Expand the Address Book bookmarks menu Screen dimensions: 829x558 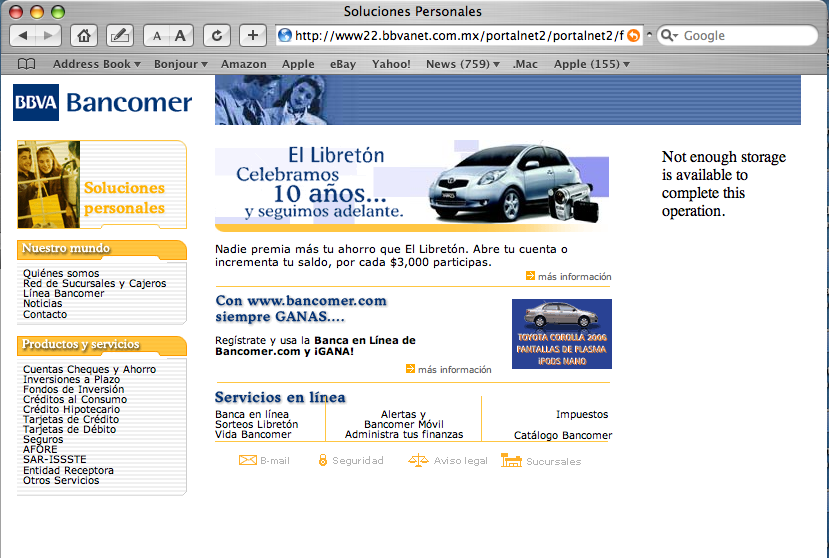point(97,64)
